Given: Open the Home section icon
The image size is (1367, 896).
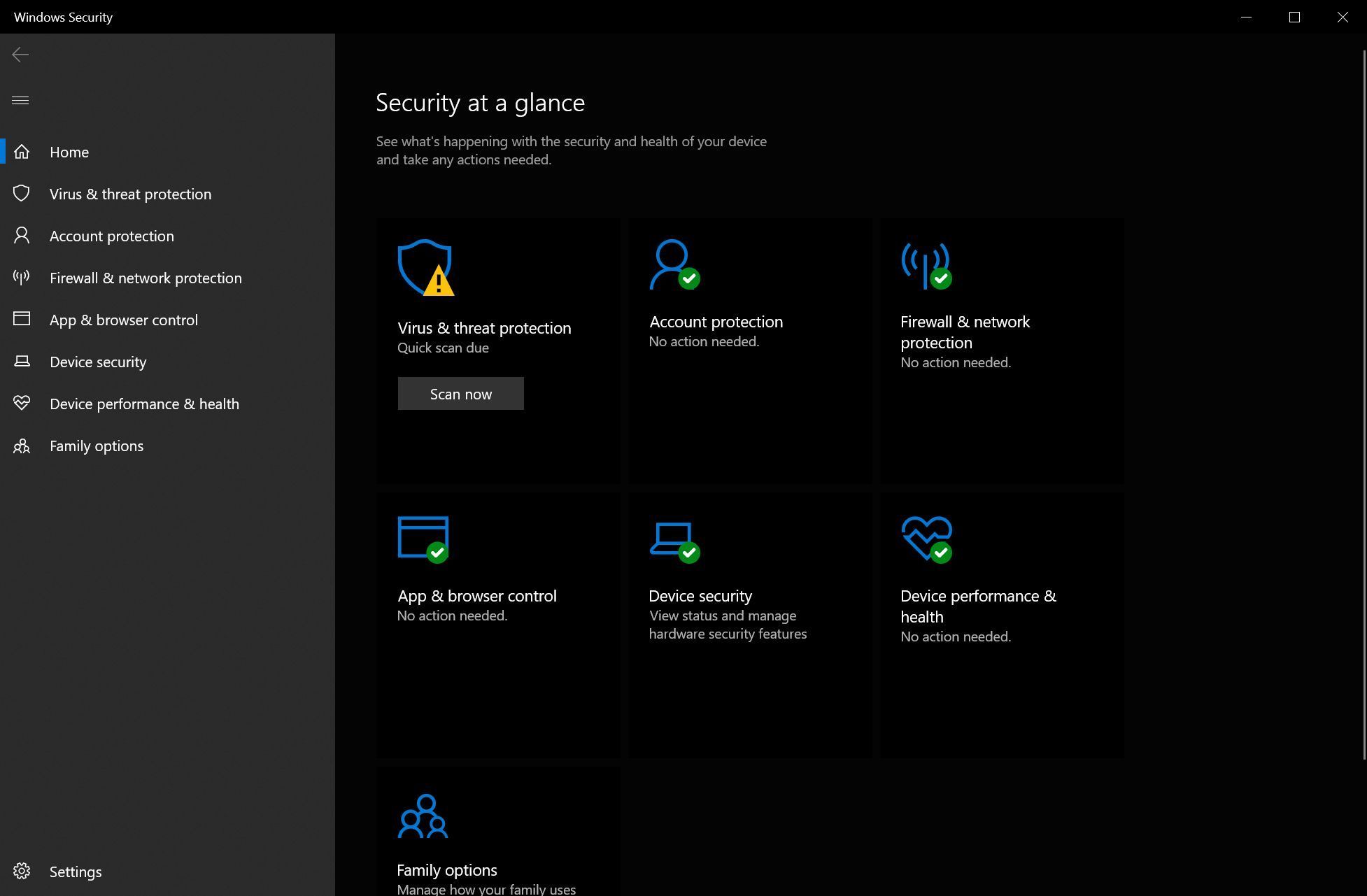Looking at the screenshot, I should coord(20,151).
